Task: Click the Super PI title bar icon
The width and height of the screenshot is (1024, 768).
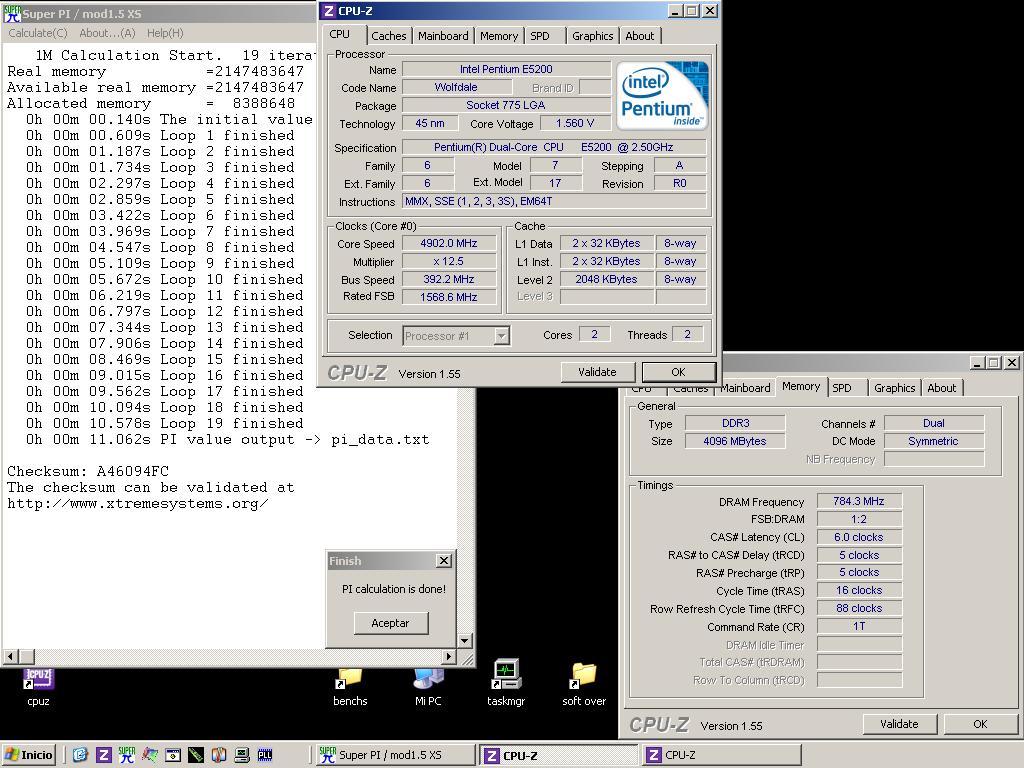Action: [x=12, y=13]
